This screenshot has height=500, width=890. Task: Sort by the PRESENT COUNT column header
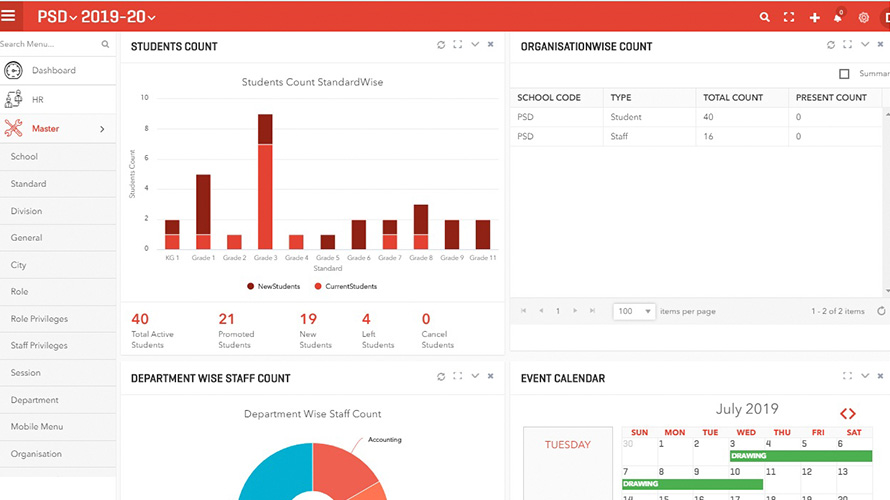point(835,98)
